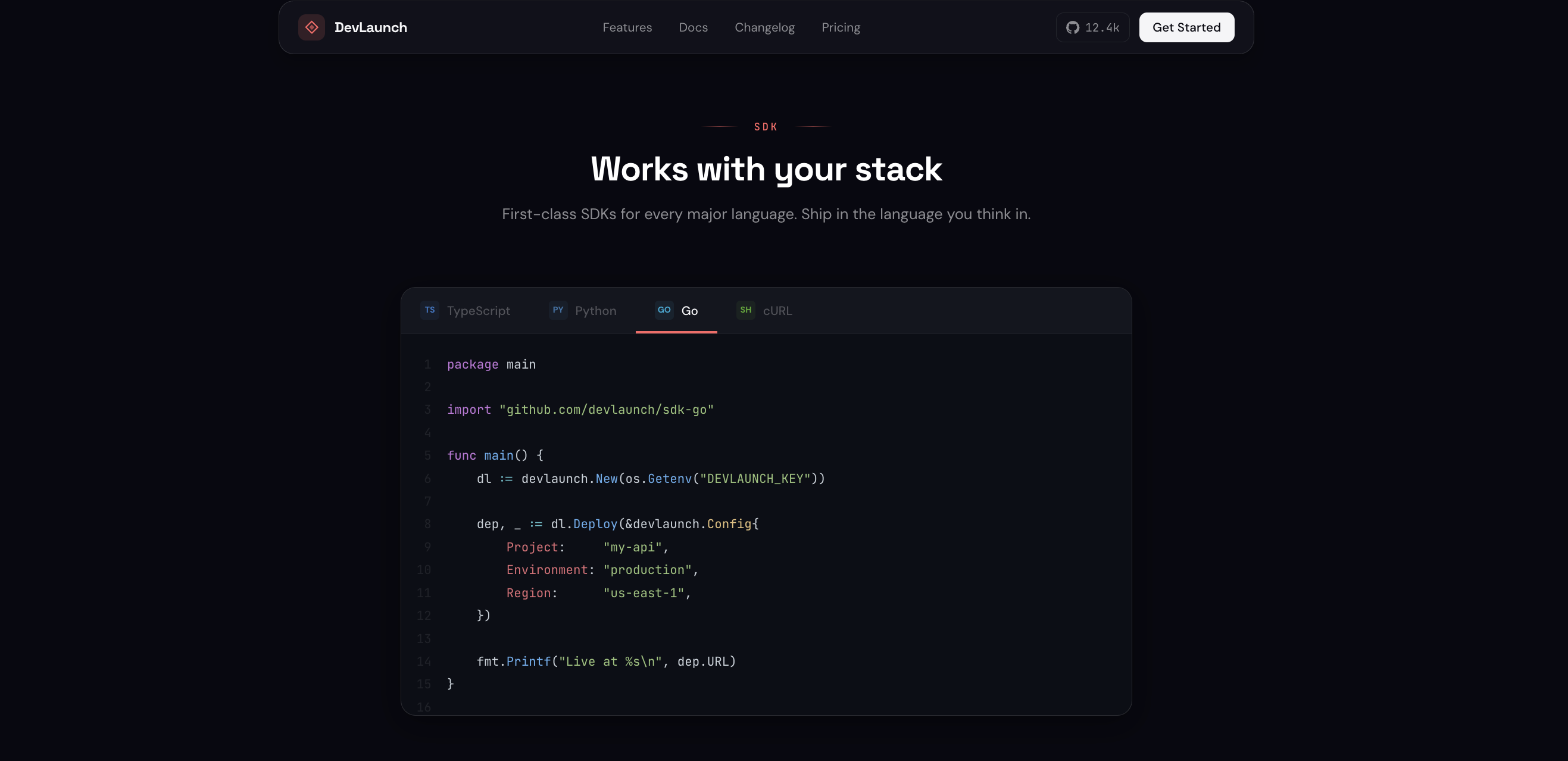The width and height of the screenshot is (1568, 761).
Task: Select the PY Python language icon
Action: click(558, 310)
